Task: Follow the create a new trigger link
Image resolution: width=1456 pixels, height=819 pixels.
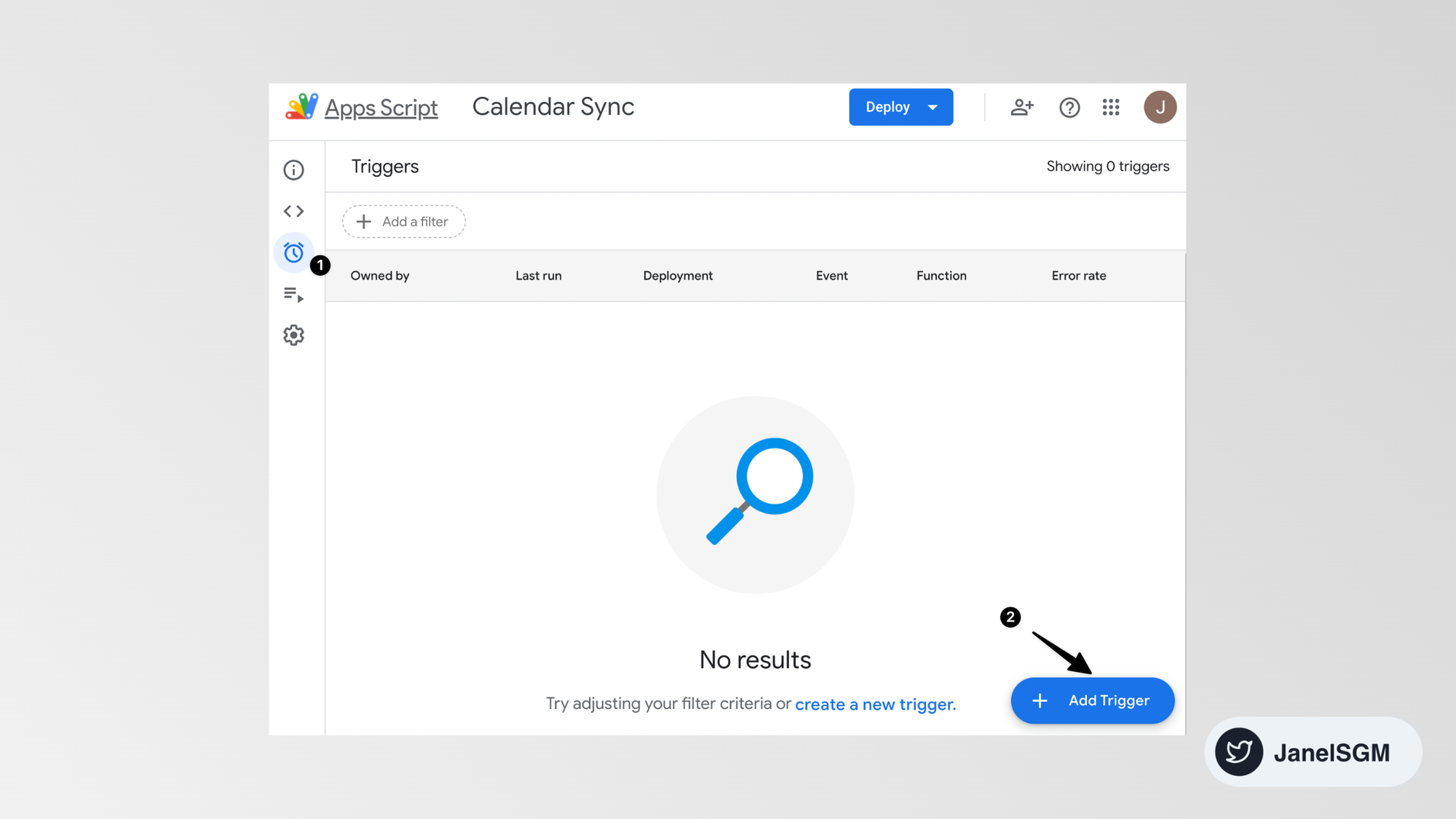Action: tap(875, 704)
